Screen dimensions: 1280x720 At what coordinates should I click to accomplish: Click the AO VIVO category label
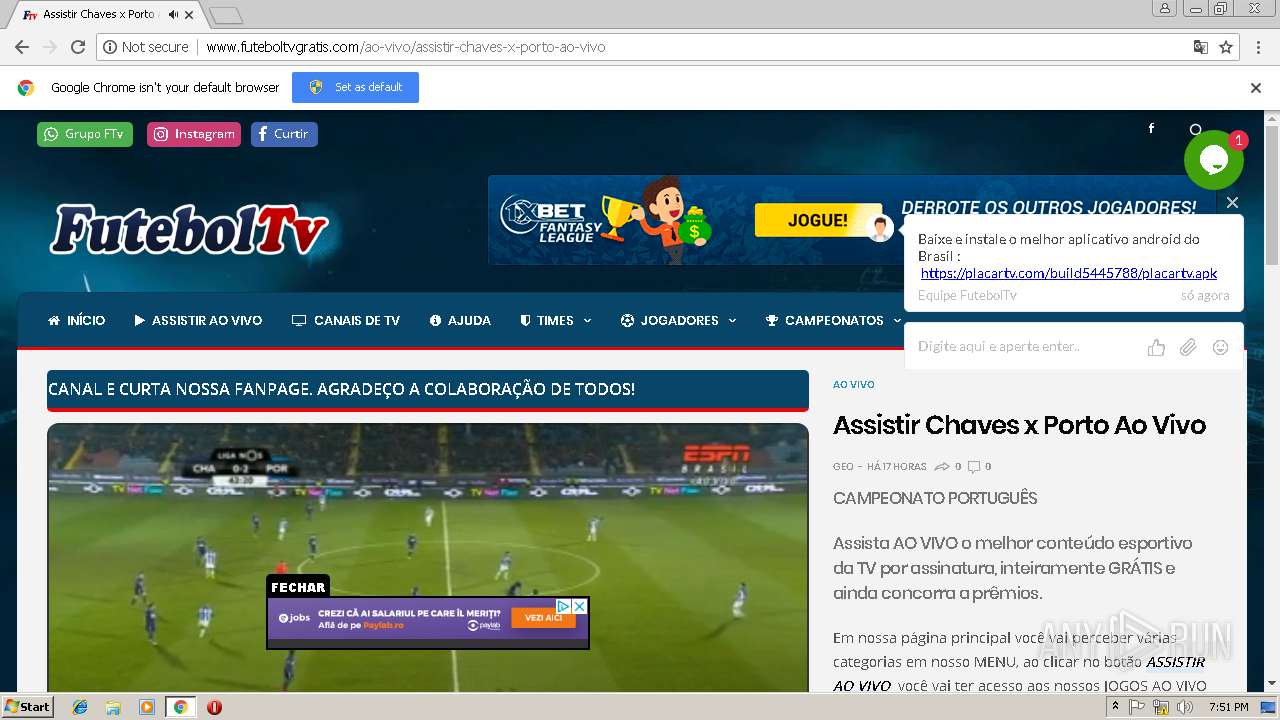click(854, 384)
